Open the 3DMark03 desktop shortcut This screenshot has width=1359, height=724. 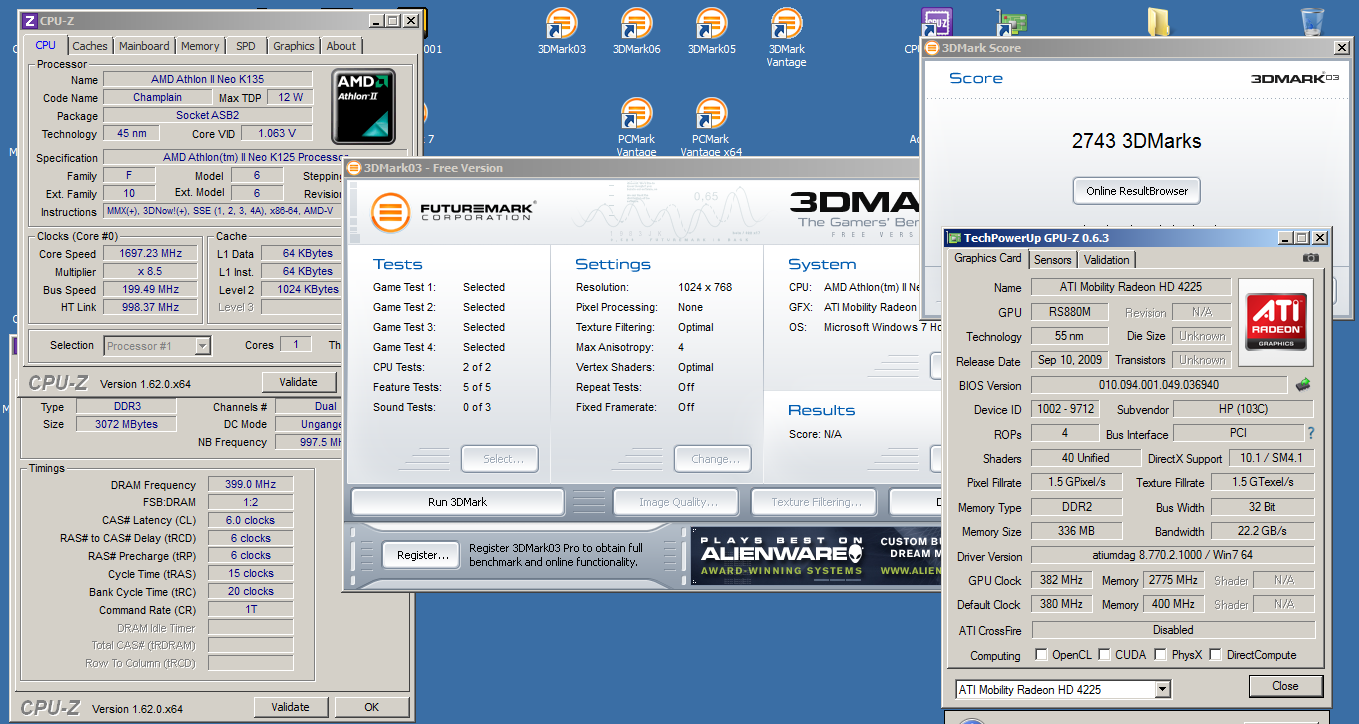tap(562, 31)
